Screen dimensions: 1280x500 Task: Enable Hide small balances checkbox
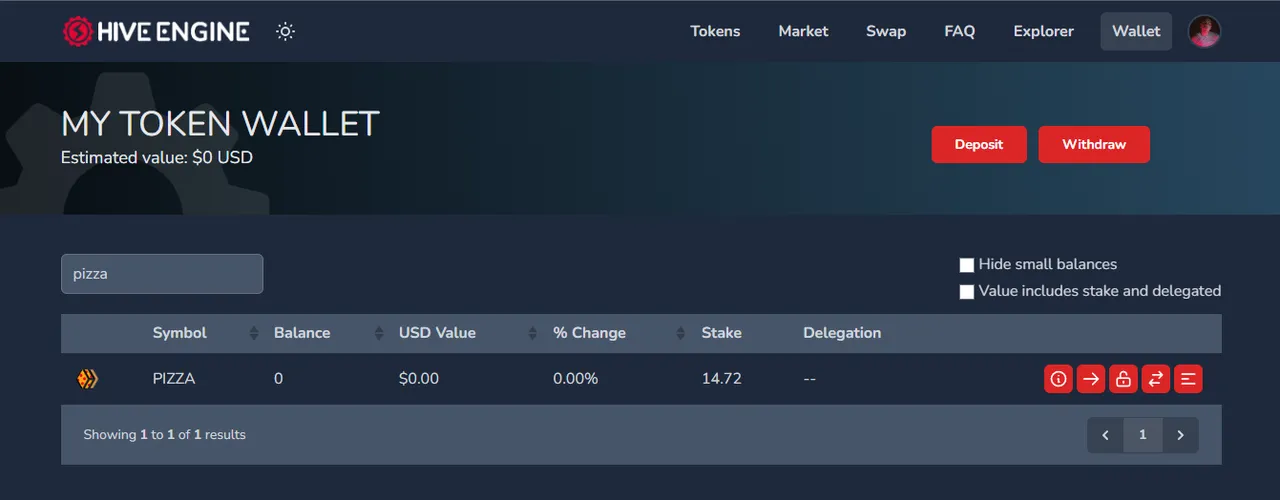[x=967, y=265]
